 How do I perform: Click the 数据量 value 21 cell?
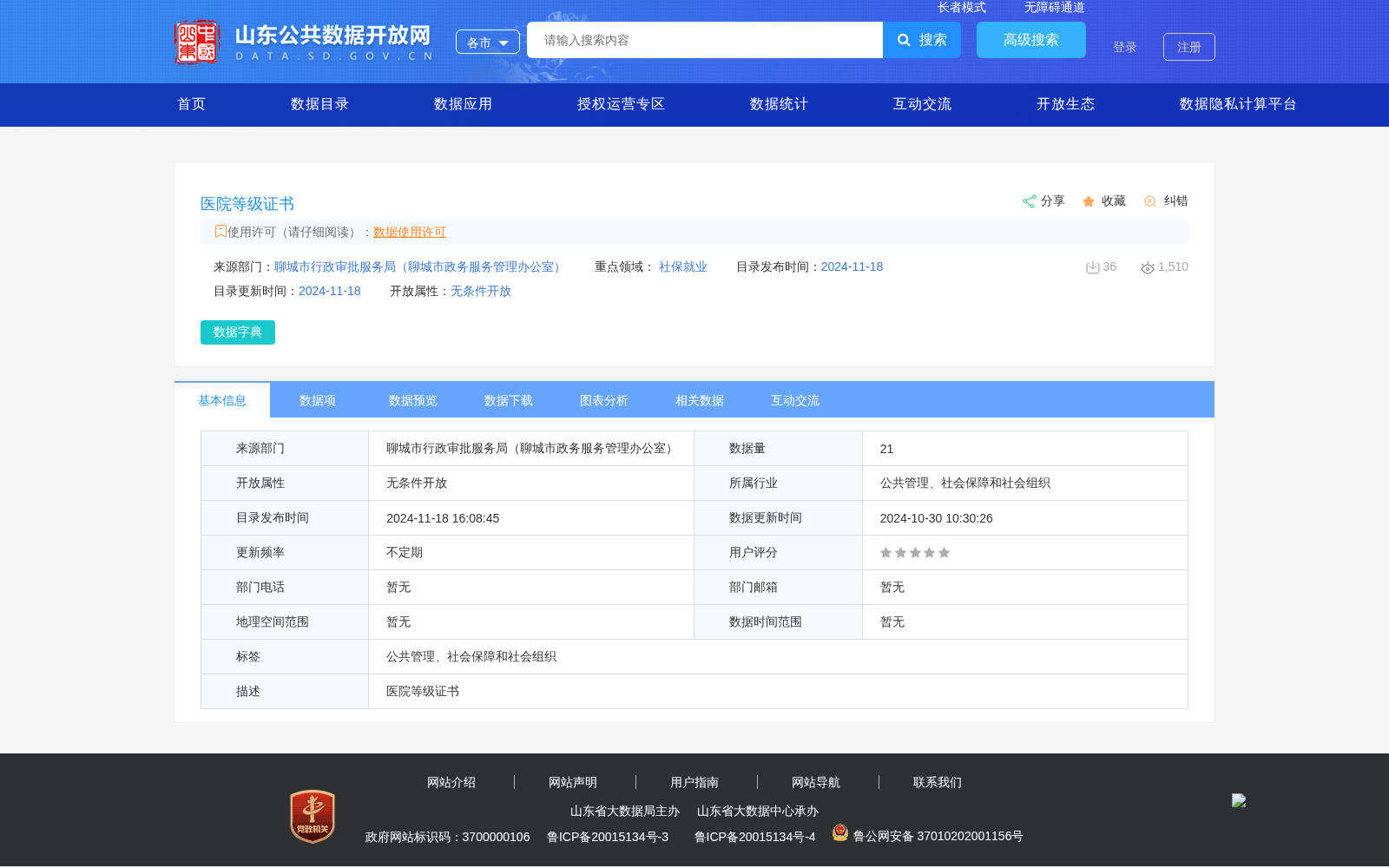coord(1024,449)
